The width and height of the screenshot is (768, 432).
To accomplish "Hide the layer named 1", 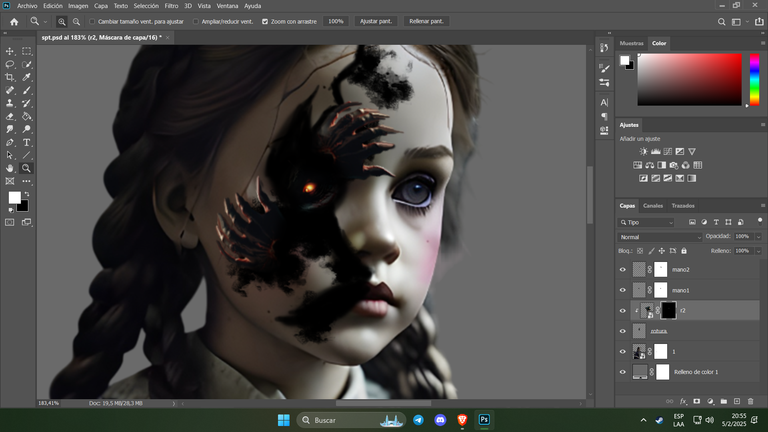I will [x=623, y=352].
